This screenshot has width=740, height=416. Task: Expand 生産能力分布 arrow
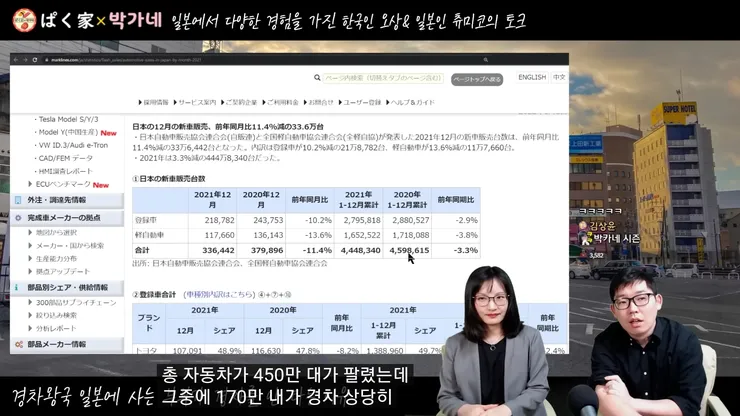click(30, 259)
